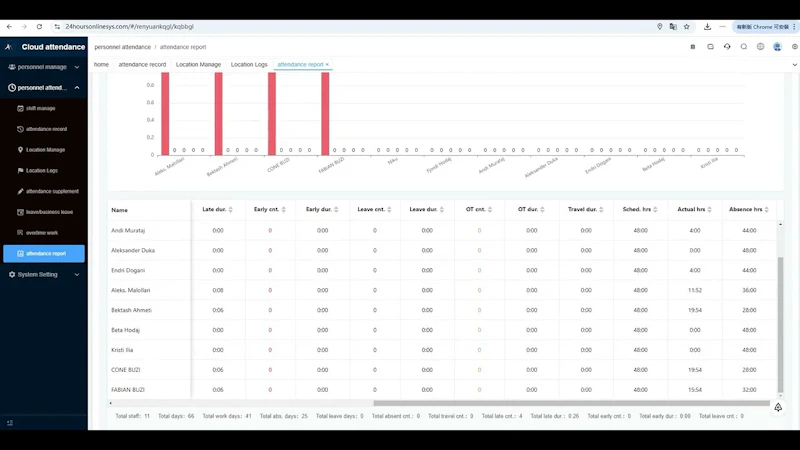Sort by Late dur. column

coord(231,210)
